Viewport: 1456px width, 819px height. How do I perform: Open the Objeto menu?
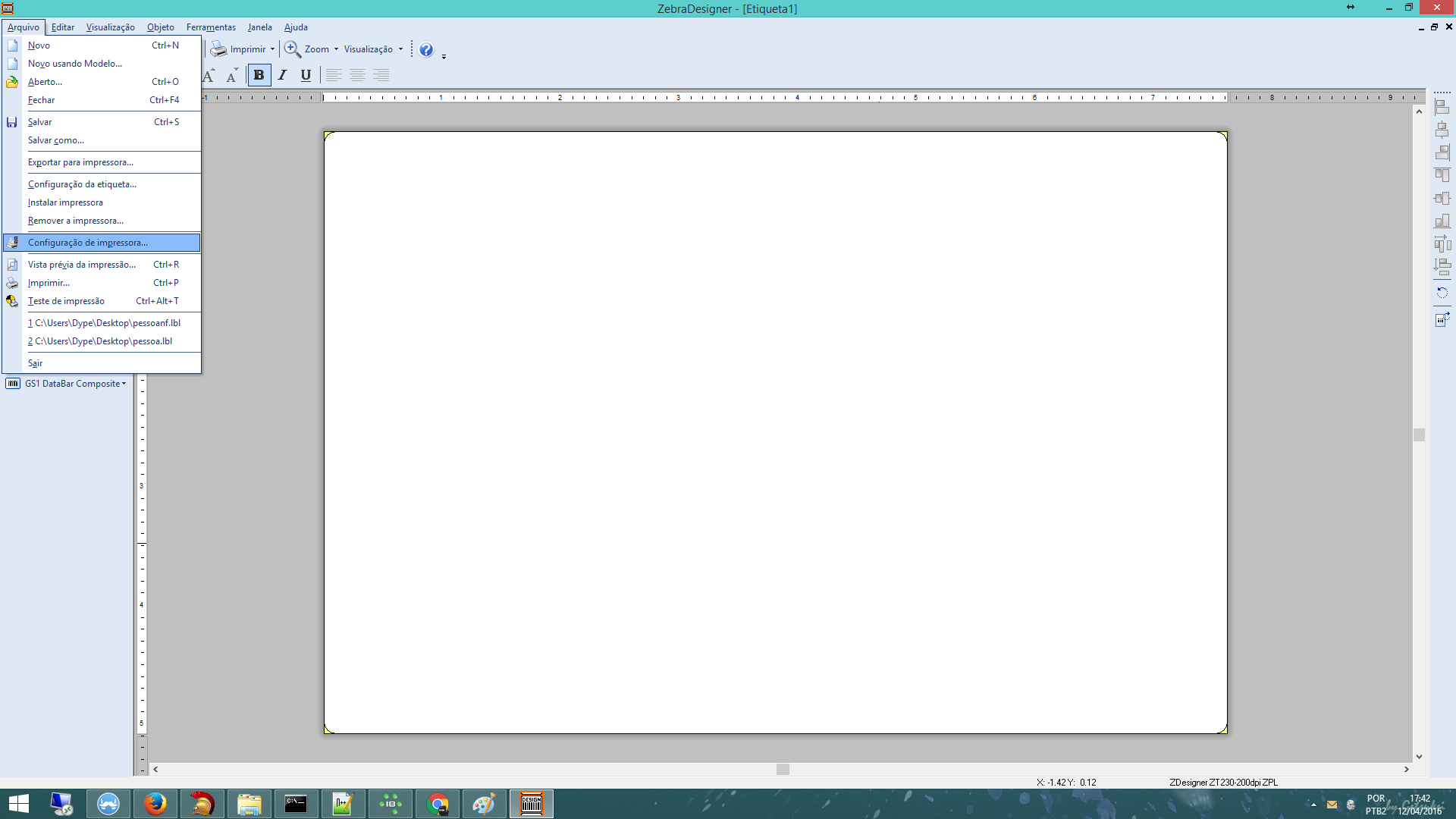click(x=161, y=27)
